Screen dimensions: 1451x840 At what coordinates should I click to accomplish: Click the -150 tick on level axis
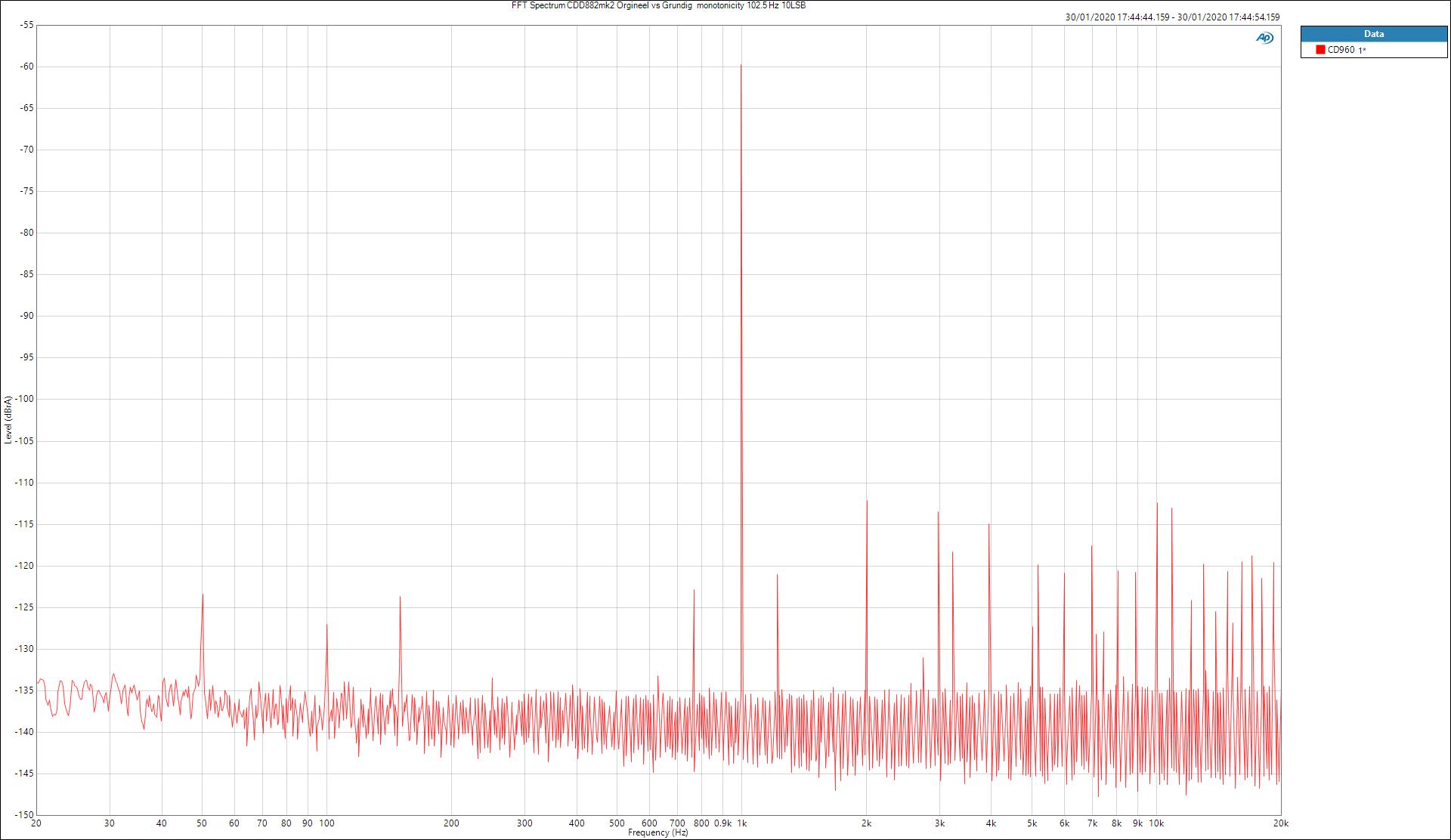pyautogui.click(x=25, y=815)
